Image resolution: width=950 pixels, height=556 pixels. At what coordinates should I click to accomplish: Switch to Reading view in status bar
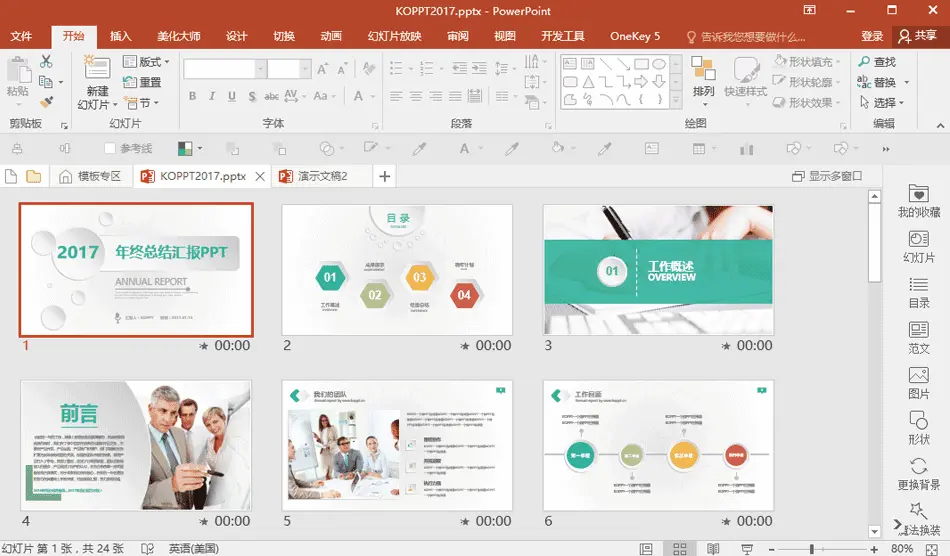pos(713,549)
